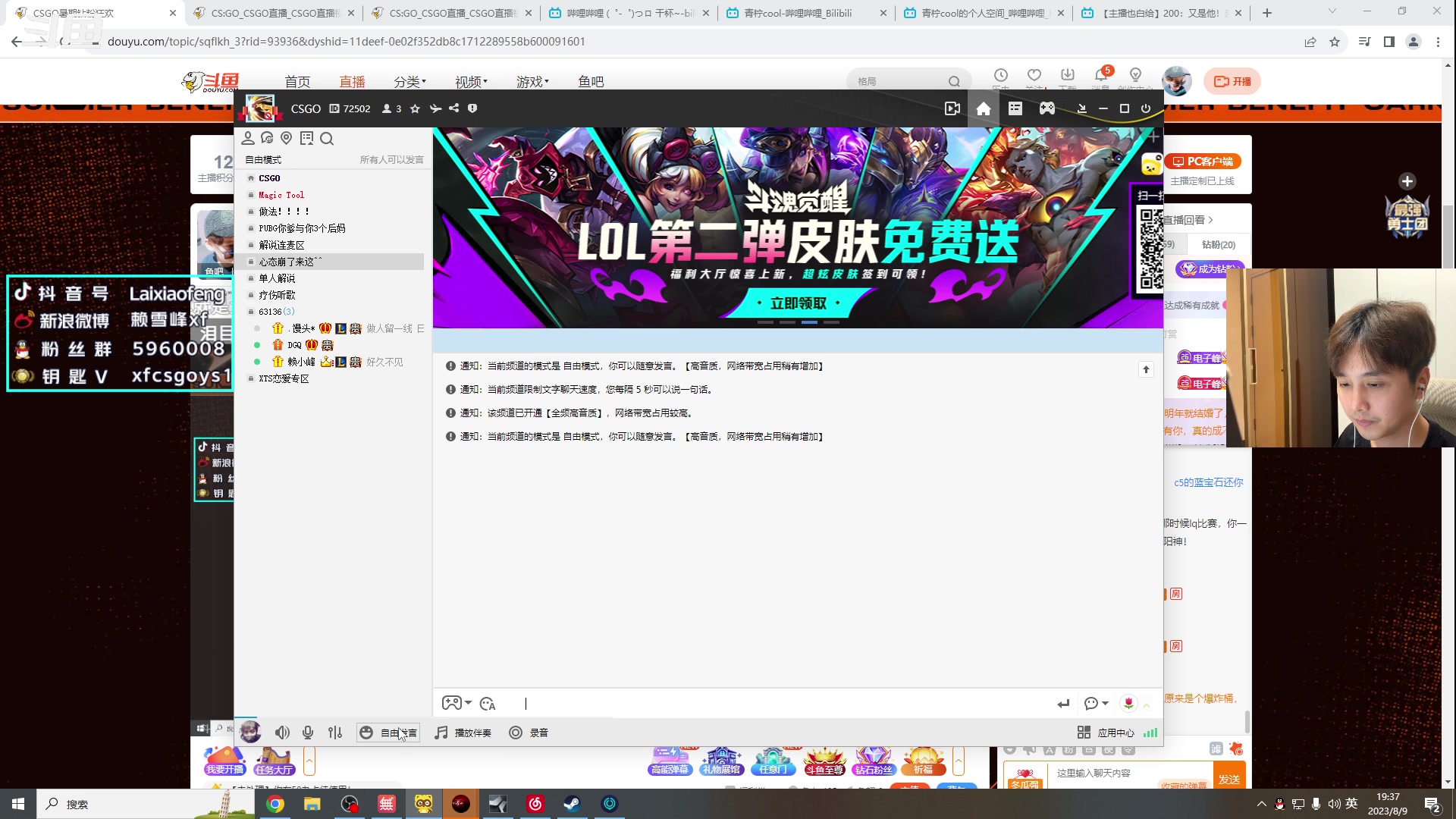Viewport: 1456px width, 819px height.
Task: Click the share icon in YY channel header
Action: click(453, 108)
